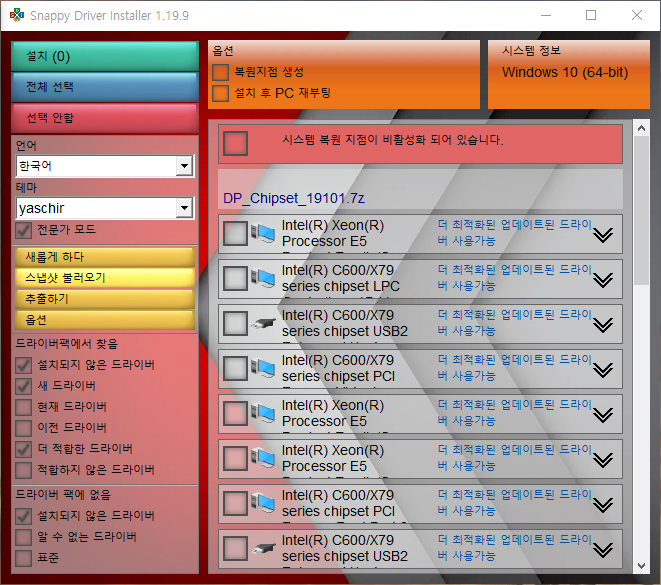Disable the 전문가 모드 checkbox

click(x=24, y=230)
